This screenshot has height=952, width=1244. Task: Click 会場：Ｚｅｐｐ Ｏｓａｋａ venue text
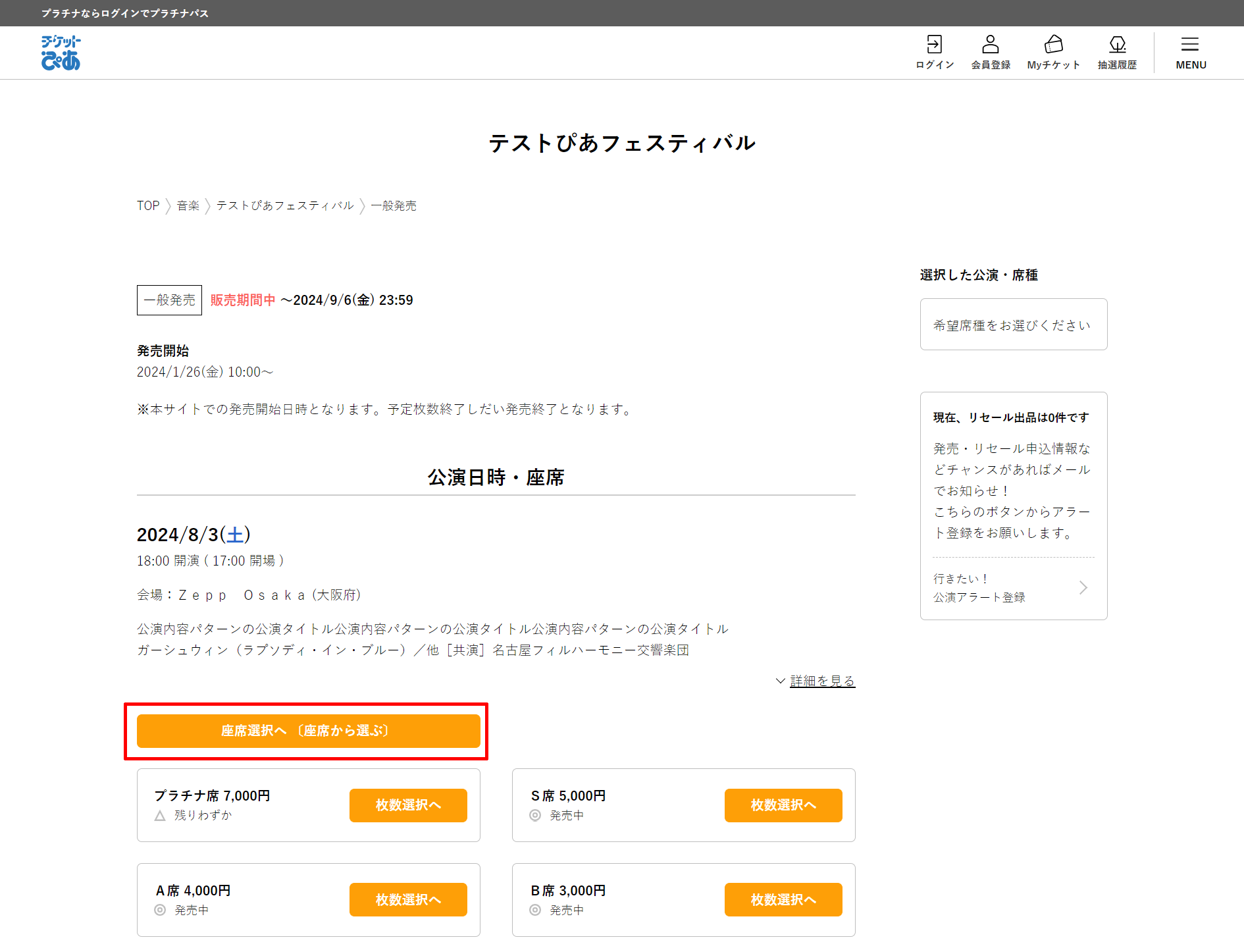(249, 595)
